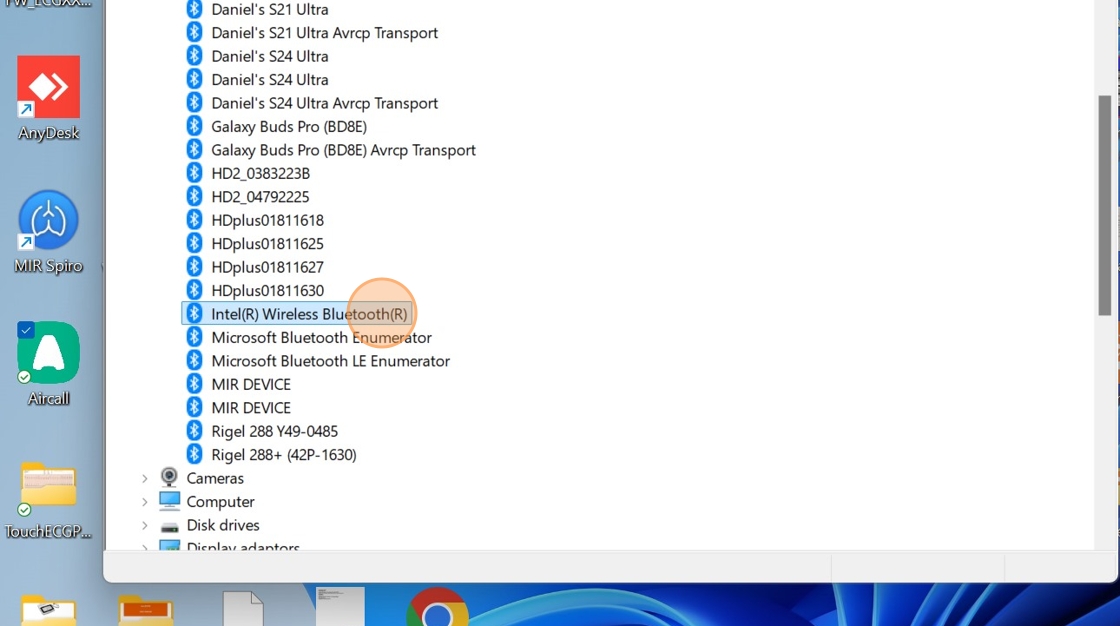The height and width of the screenshot is (626, 1120).
Task: Click the Computer monitor icon
Action: point(169,501)
